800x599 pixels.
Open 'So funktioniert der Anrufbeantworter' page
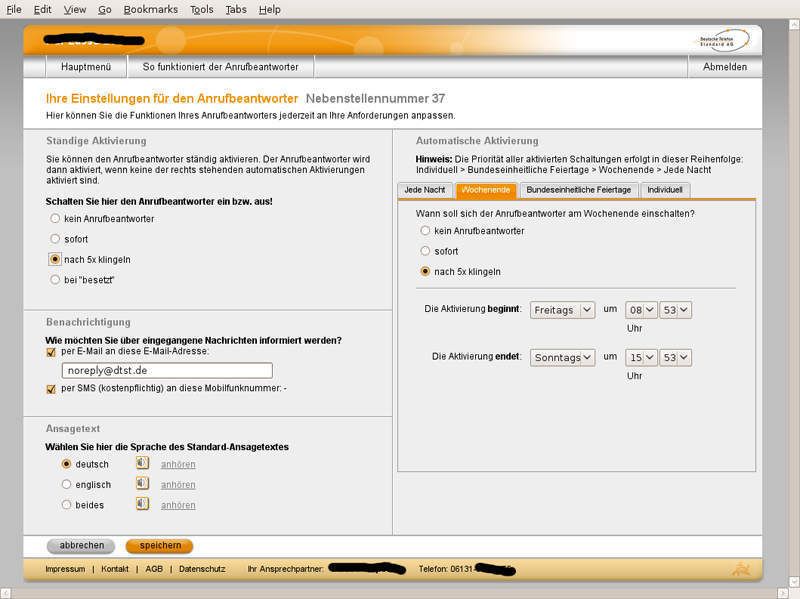pyautogui.click(x=220, y=67)
